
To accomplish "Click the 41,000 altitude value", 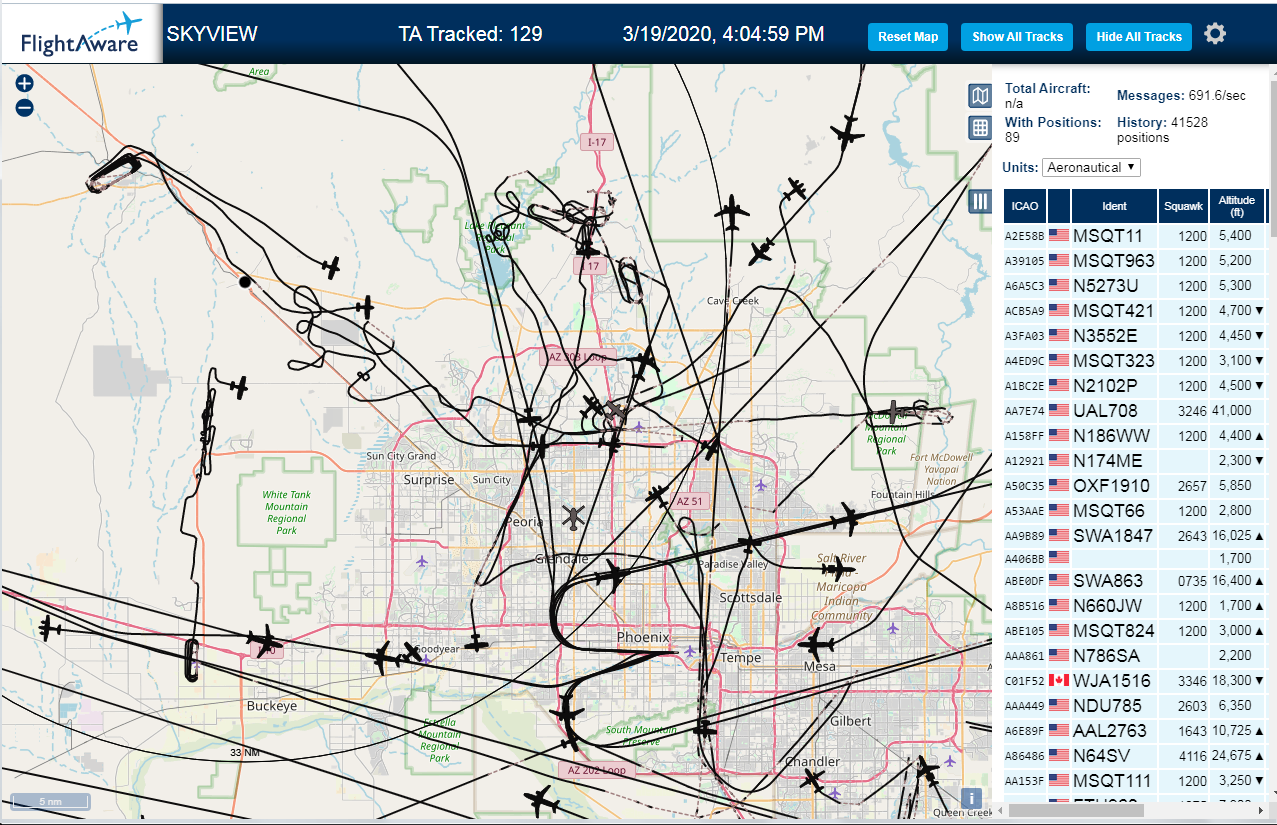I will pos(1232,411).
